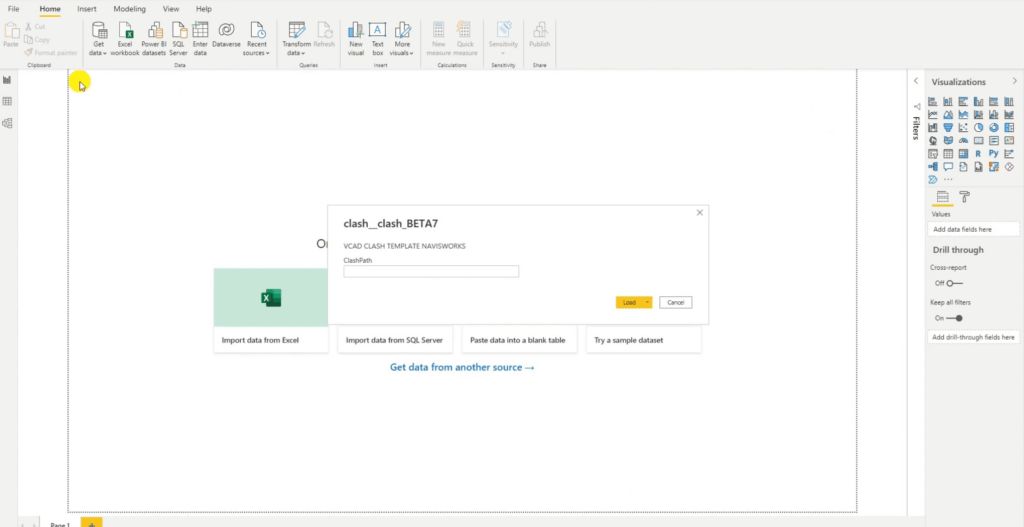The width and height of the screenshot is (1024, 527).
Task: Open Get more visuals ellipsis in Visualizations
Action: click(x=948, y=179)
